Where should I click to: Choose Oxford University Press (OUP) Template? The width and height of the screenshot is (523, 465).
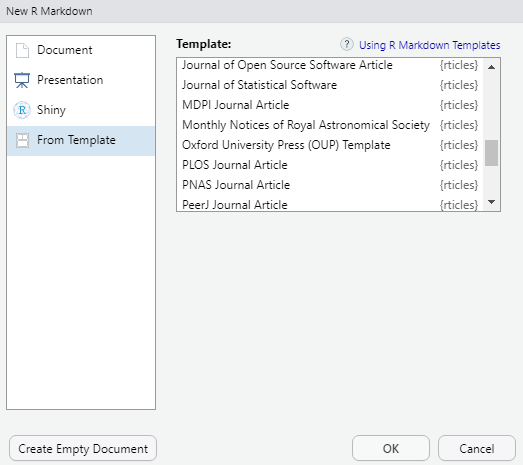pyautogui.click(x=330, y=145)
